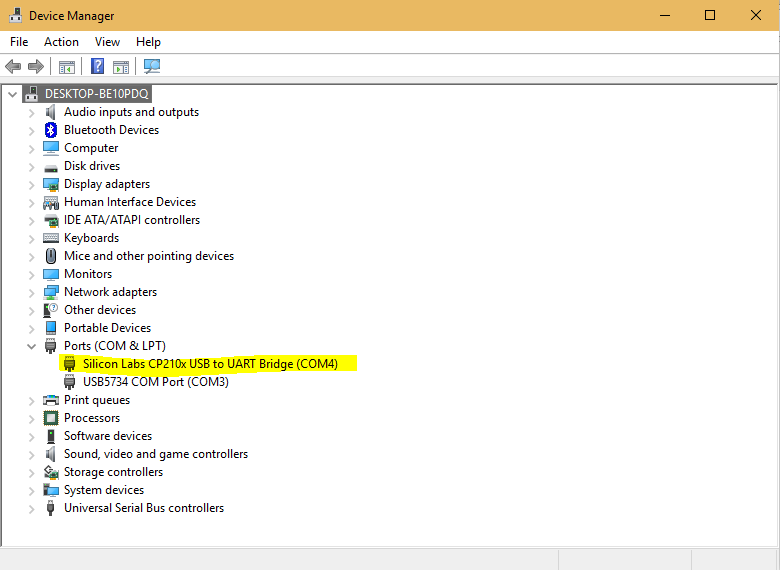
Task: Click the Computer category monitor icon
Action: [x=51, y=148]
